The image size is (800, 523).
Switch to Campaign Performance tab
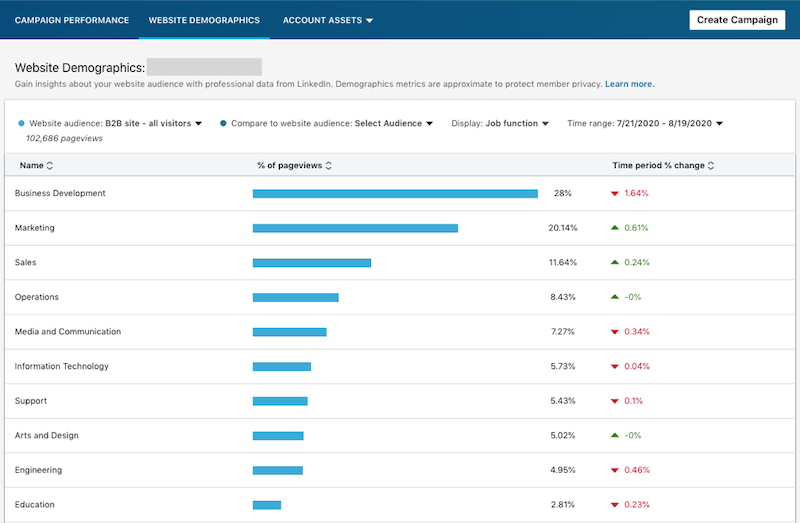click(72, 20)
